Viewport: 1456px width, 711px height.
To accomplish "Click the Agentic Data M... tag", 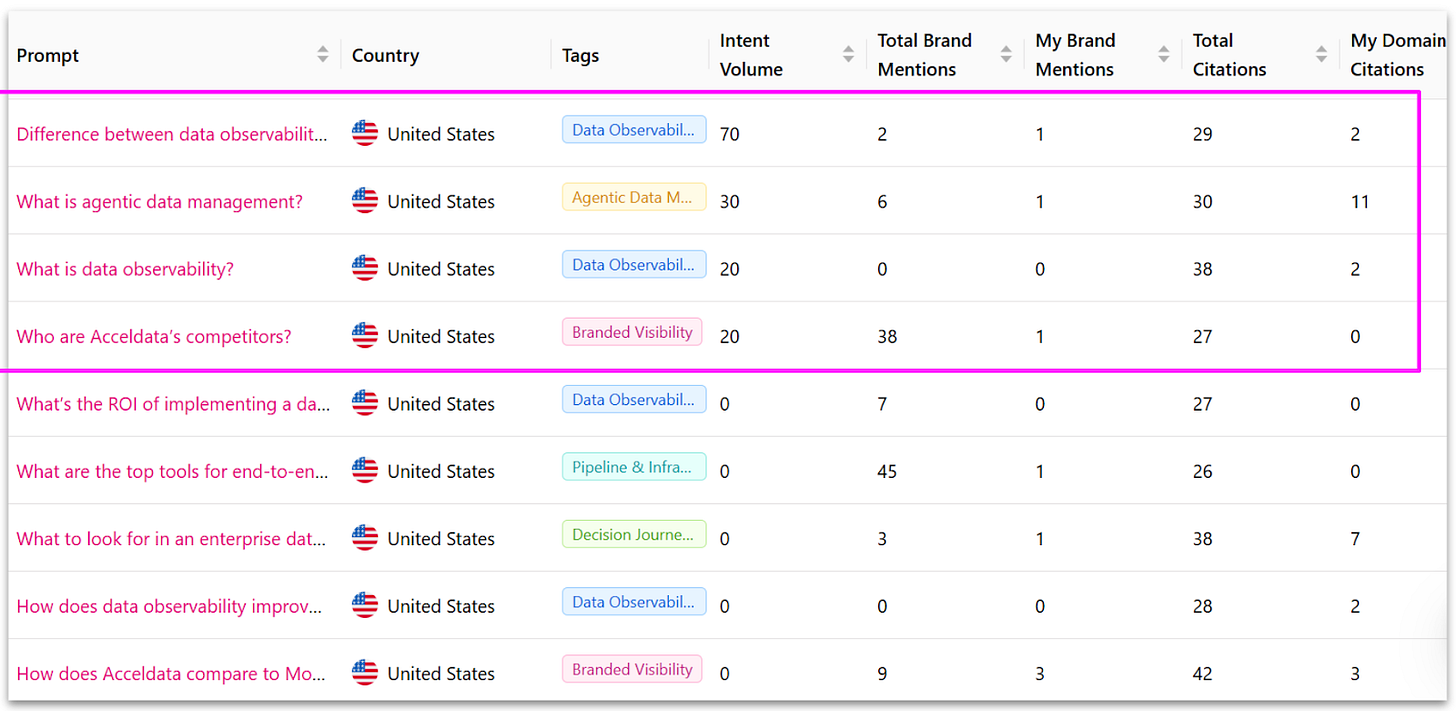I will tap(634, 197).
